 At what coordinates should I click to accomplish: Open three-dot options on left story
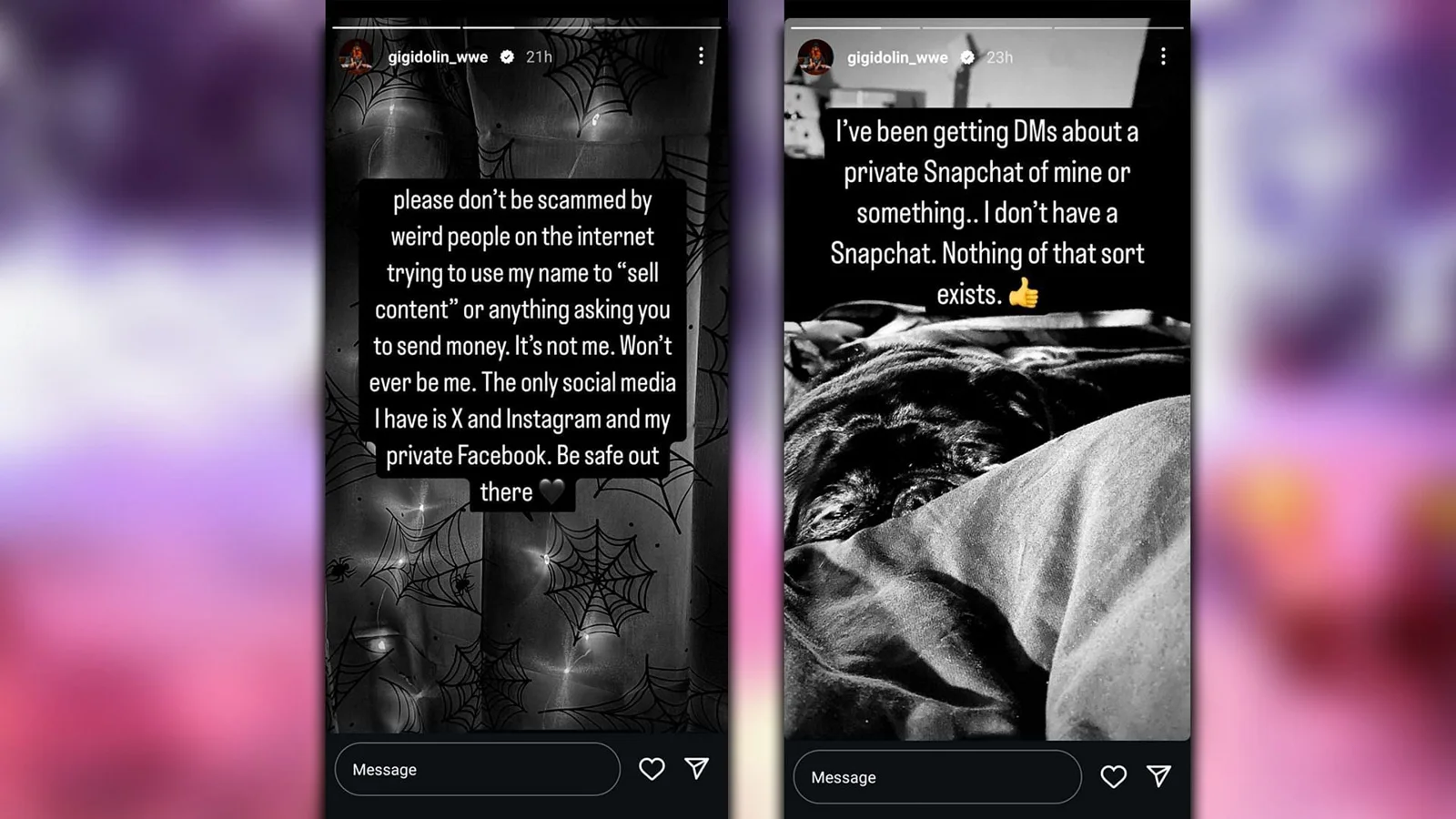pyautogui.click(x=701, y=56)
